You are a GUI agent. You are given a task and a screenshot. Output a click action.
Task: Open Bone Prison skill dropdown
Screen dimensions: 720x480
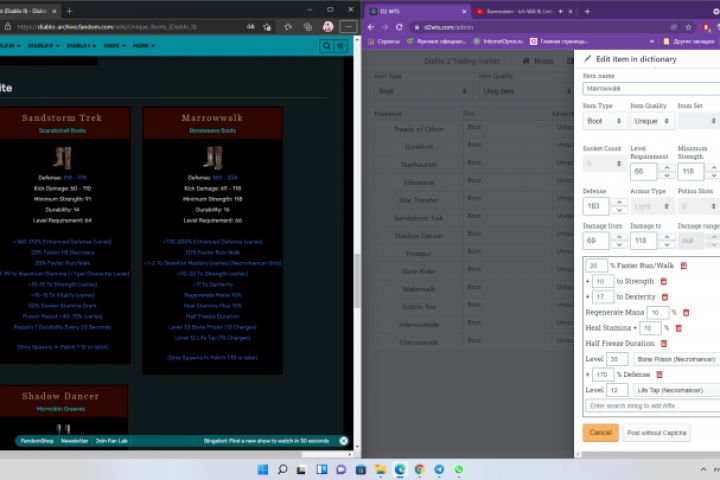[x=677, y=359]
